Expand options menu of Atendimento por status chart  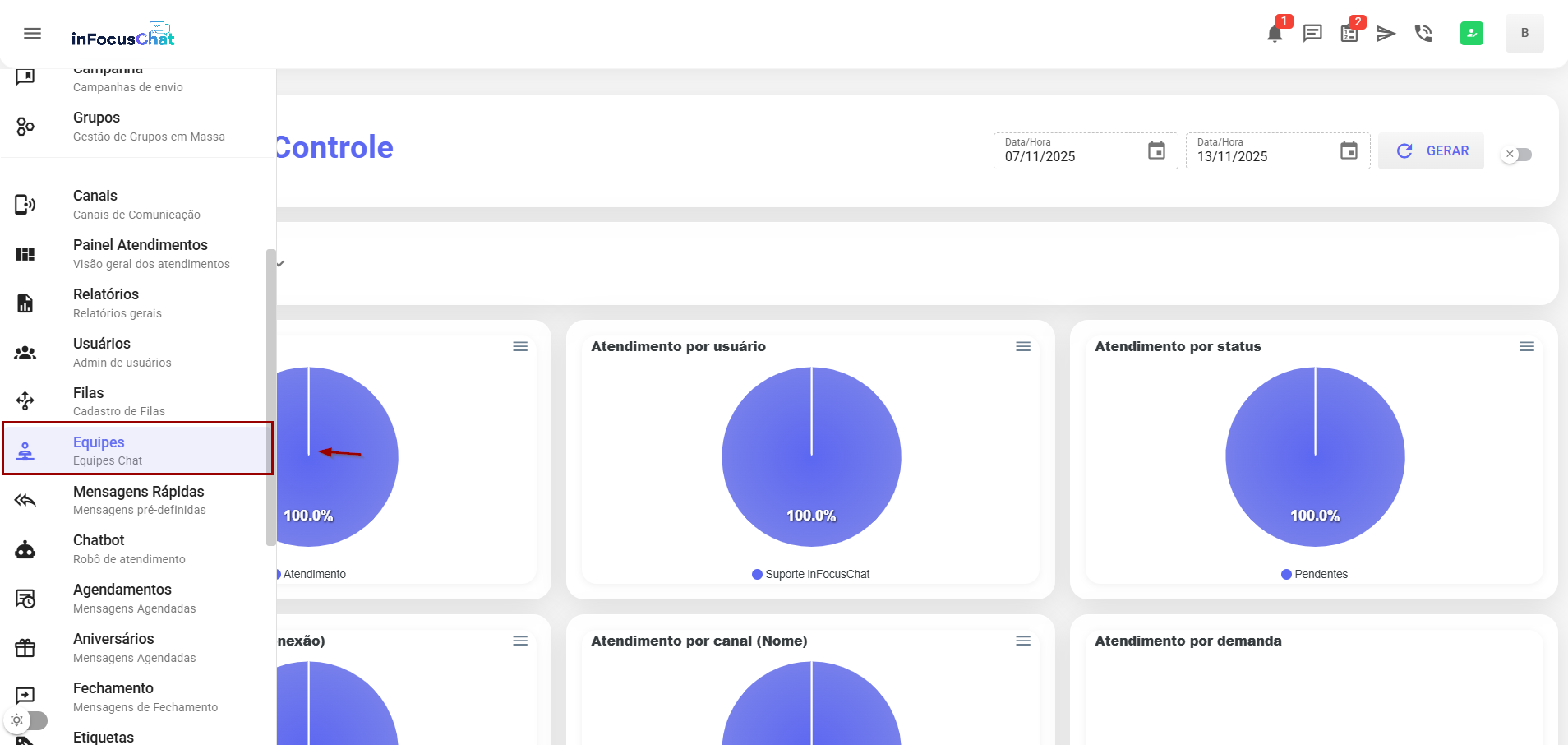click(x=1526, y=347)
